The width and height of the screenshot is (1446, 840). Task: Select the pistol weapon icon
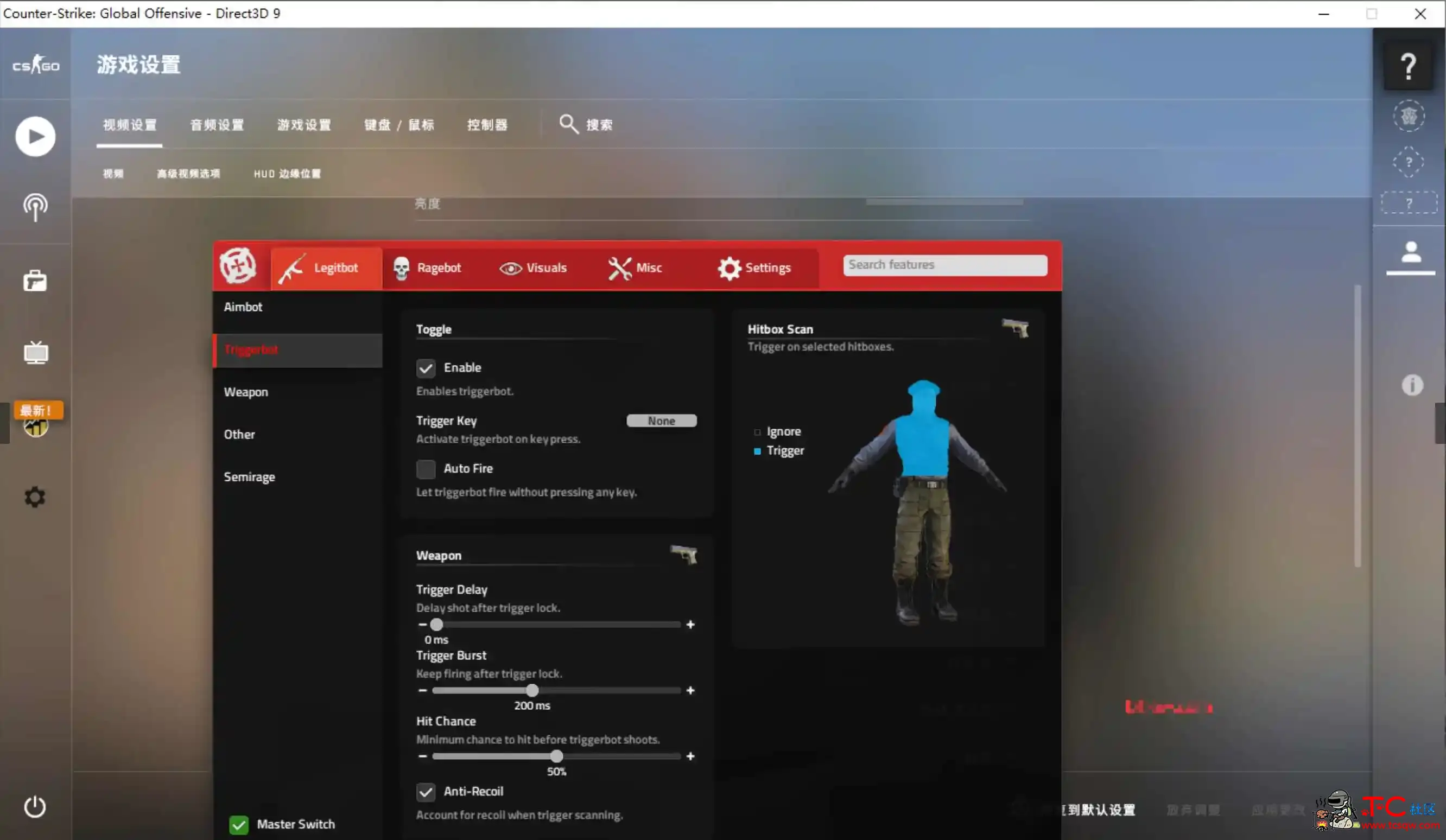683,554
